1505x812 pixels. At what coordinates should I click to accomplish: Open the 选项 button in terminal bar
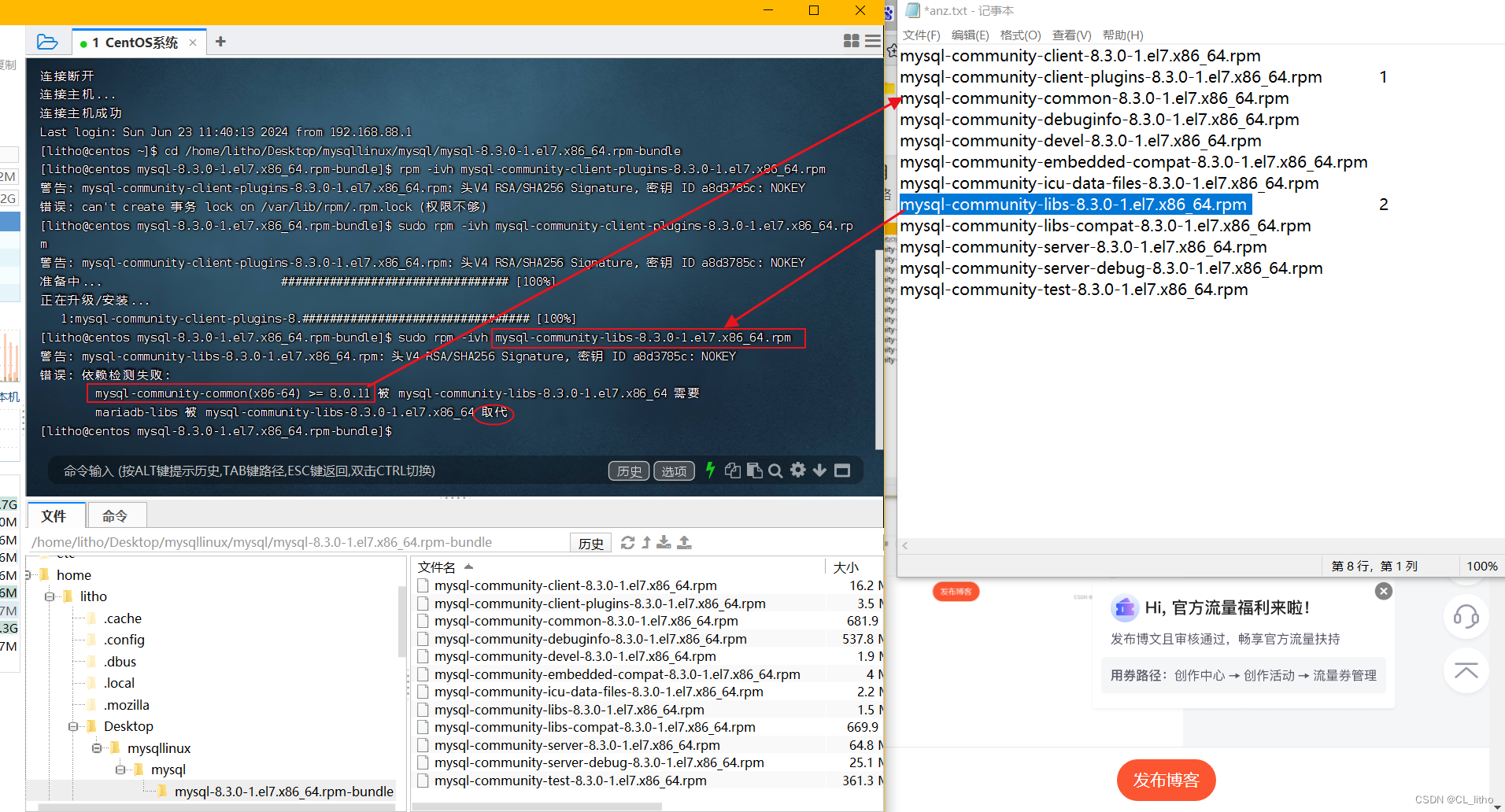coord(674,471)
